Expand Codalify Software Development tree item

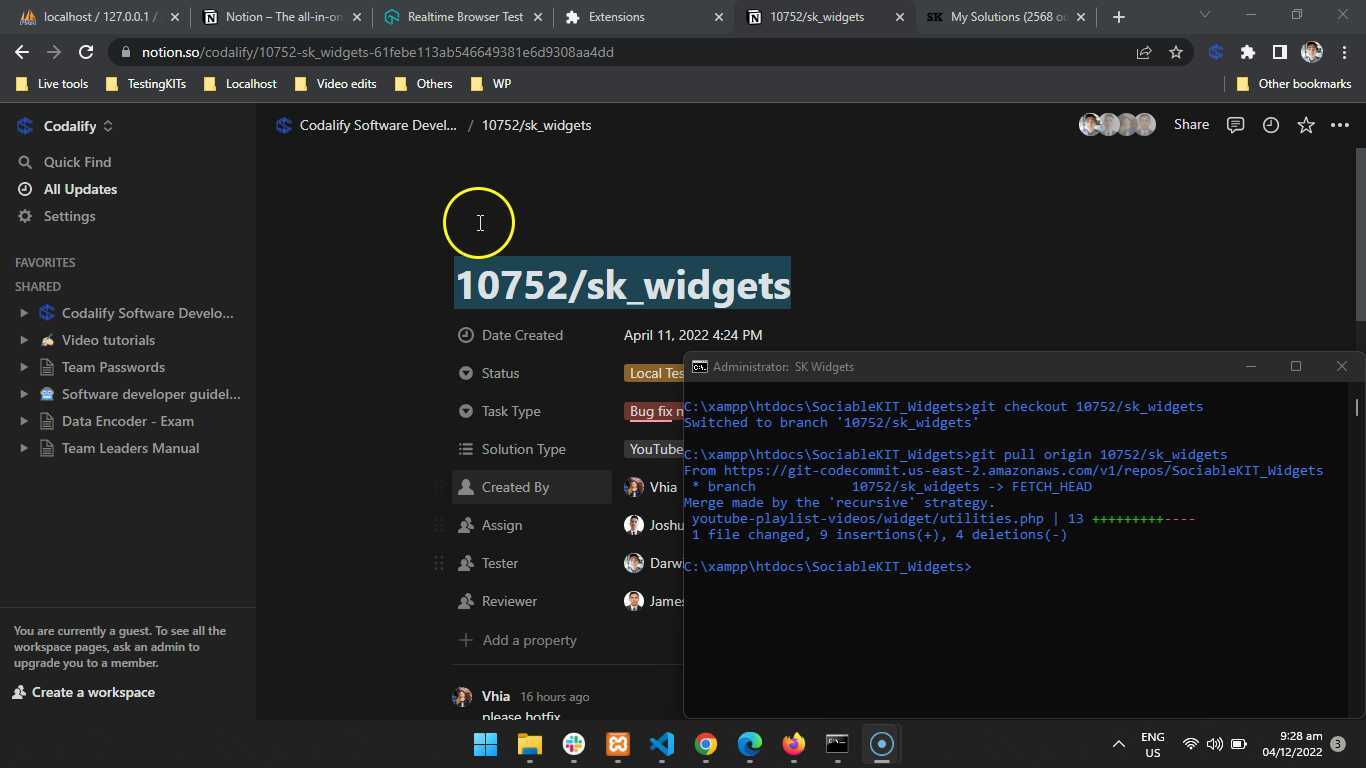[x=24, y=313]
